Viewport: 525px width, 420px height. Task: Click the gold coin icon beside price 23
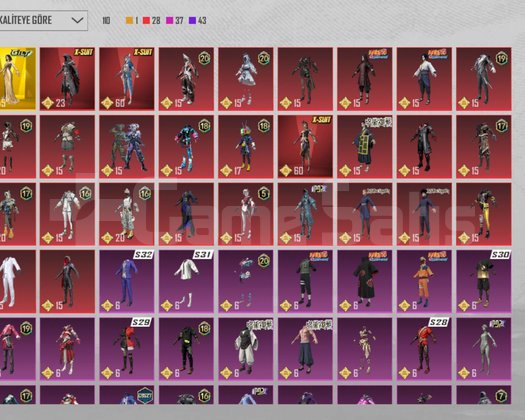pos(48,103)
